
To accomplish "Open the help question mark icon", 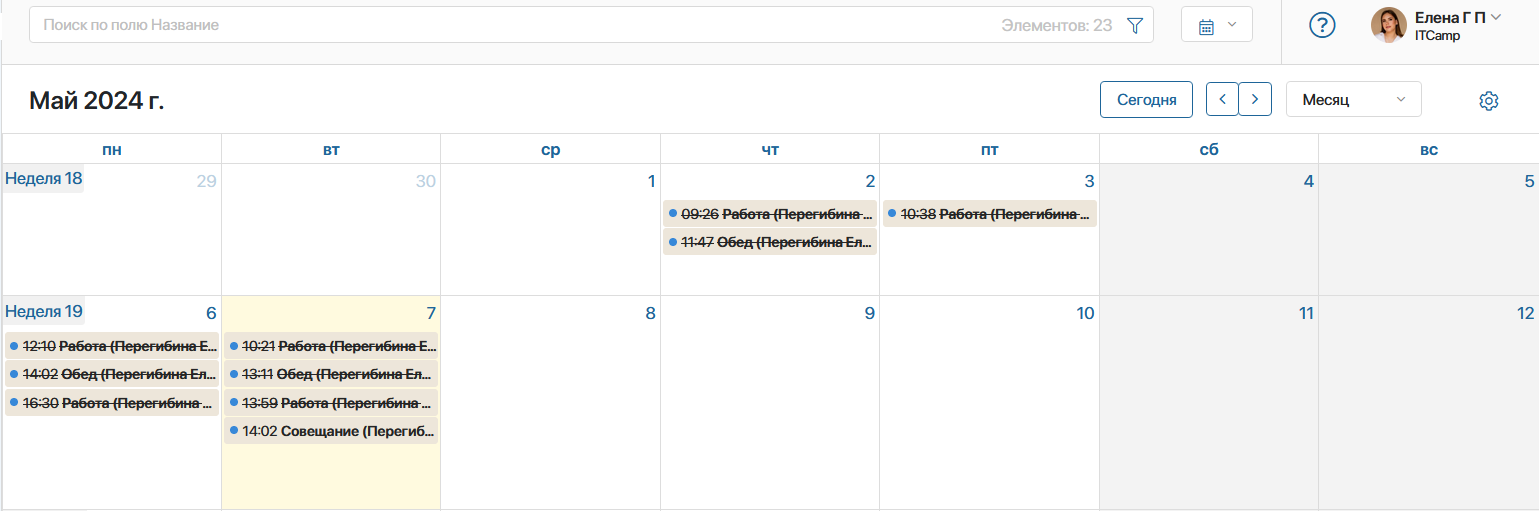I will (1322, 25).
